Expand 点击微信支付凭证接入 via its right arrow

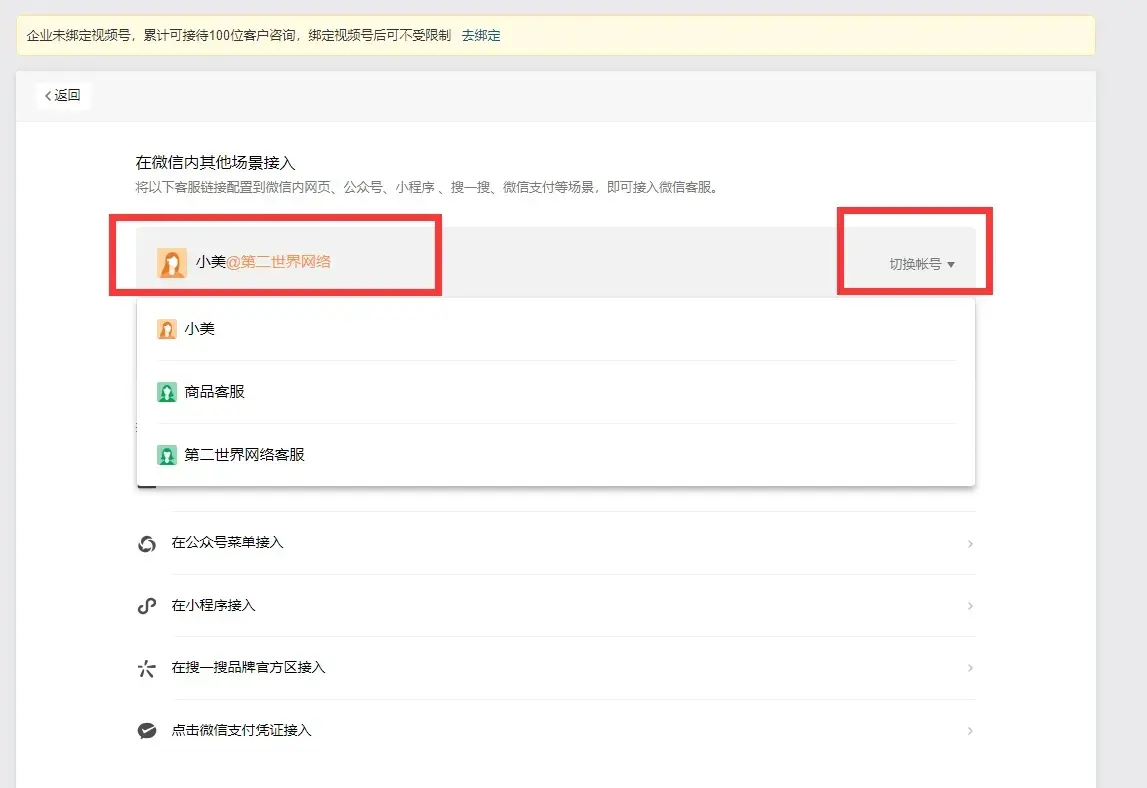(969, 731)
